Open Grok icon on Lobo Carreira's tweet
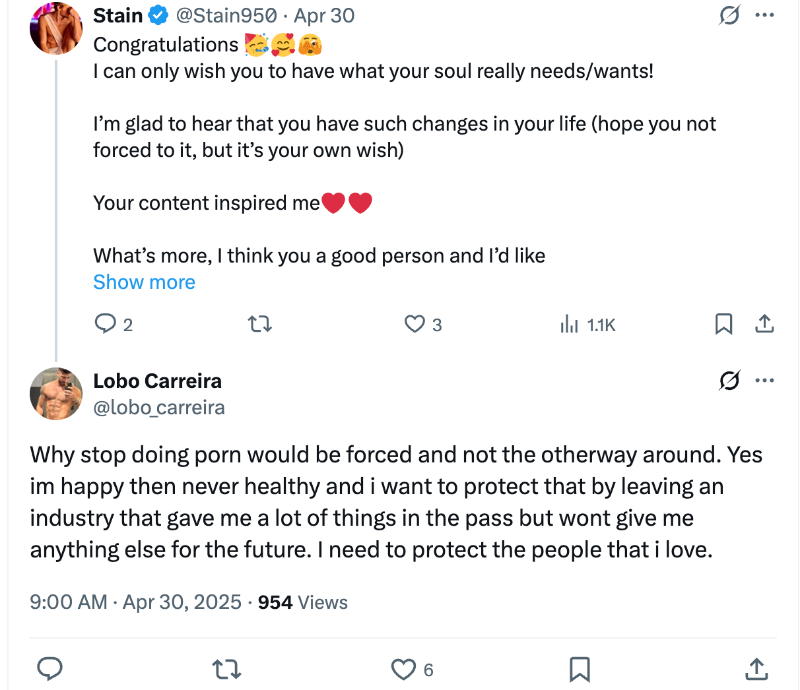Image resolution: width=800 pixels, height=690 pixels. pos(730,381)
